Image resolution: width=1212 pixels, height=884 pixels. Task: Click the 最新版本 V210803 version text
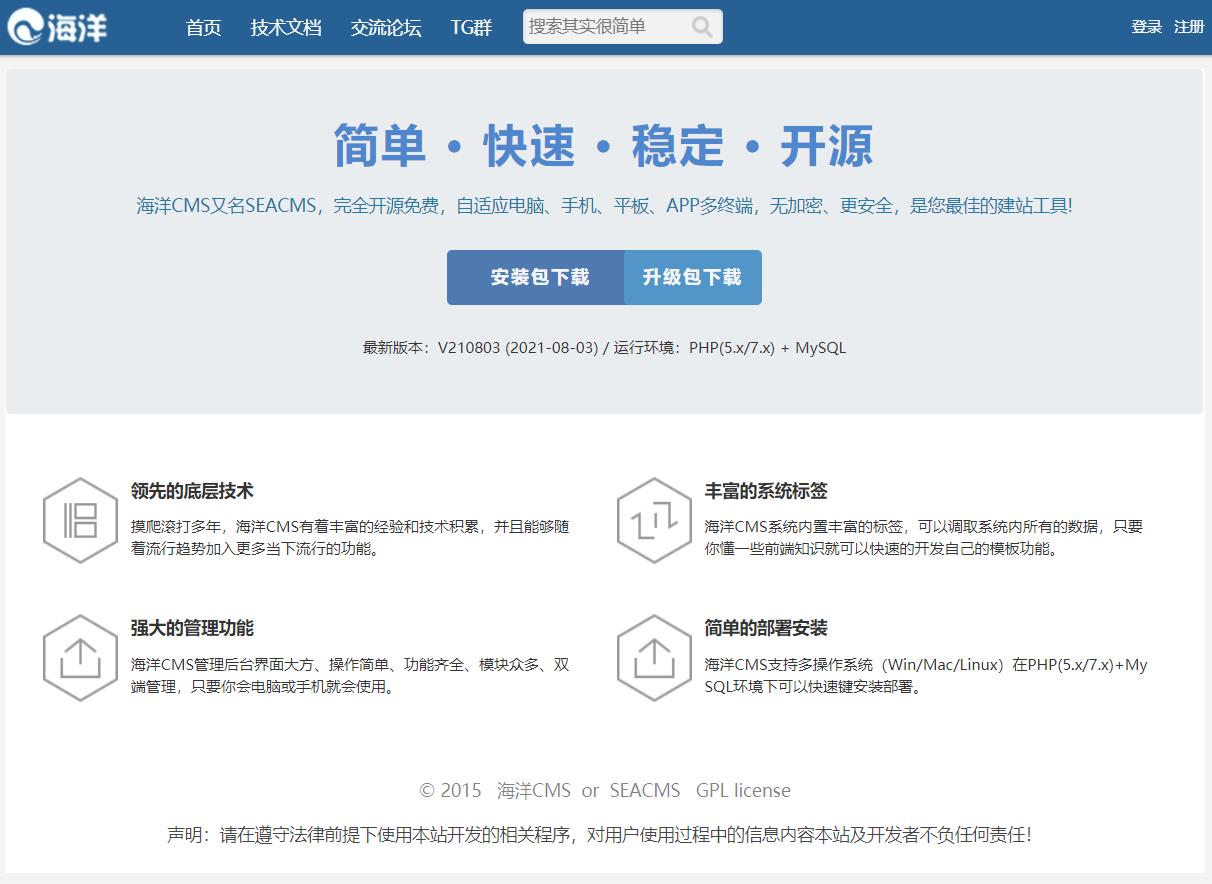click(604, 348)
